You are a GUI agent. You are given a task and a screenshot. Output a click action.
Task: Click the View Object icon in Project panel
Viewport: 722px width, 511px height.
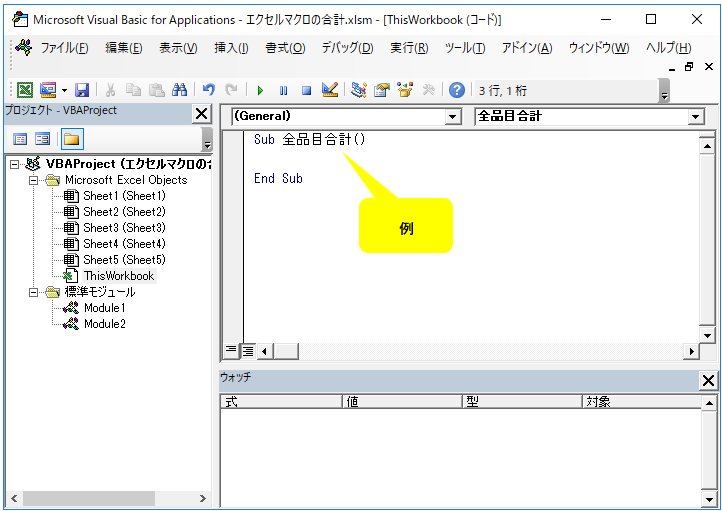coord(42,139)
